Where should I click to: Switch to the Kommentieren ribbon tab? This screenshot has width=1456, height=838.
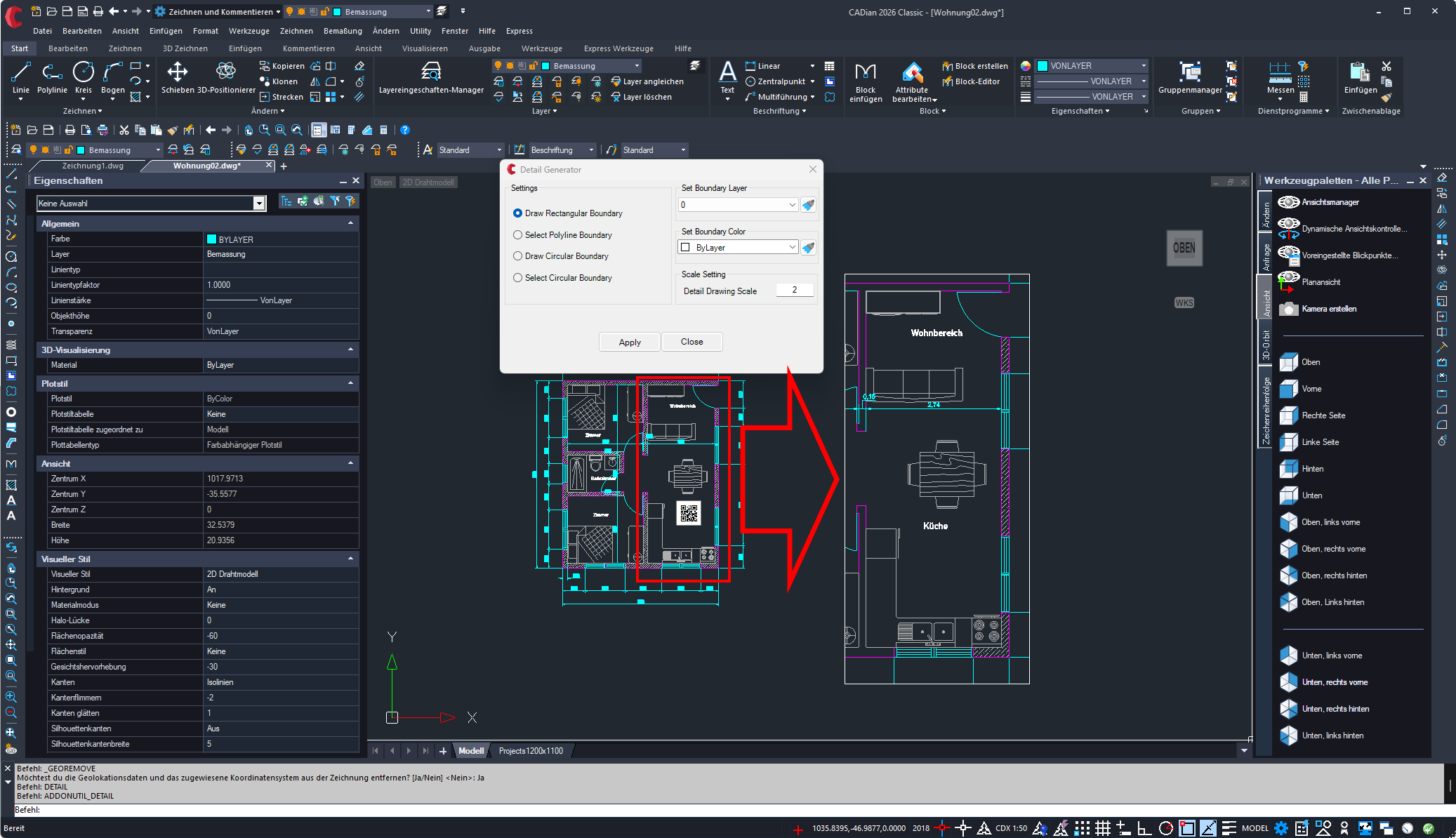(x=308, y=48)
